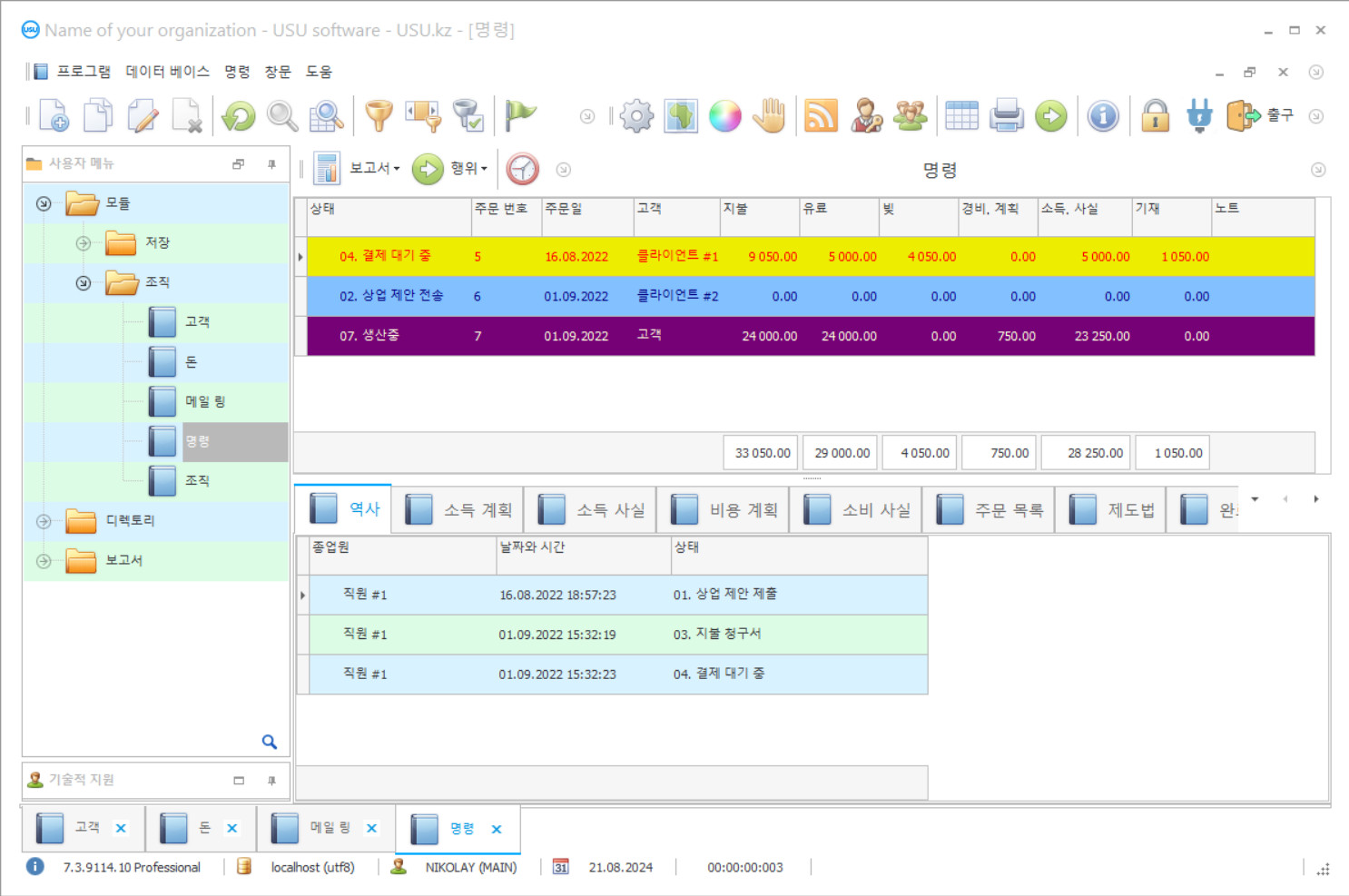Image resolution: width=1349 pixels, height=896 pixels.
Task: Open the 창문 menu
Action: click(278, 72)
